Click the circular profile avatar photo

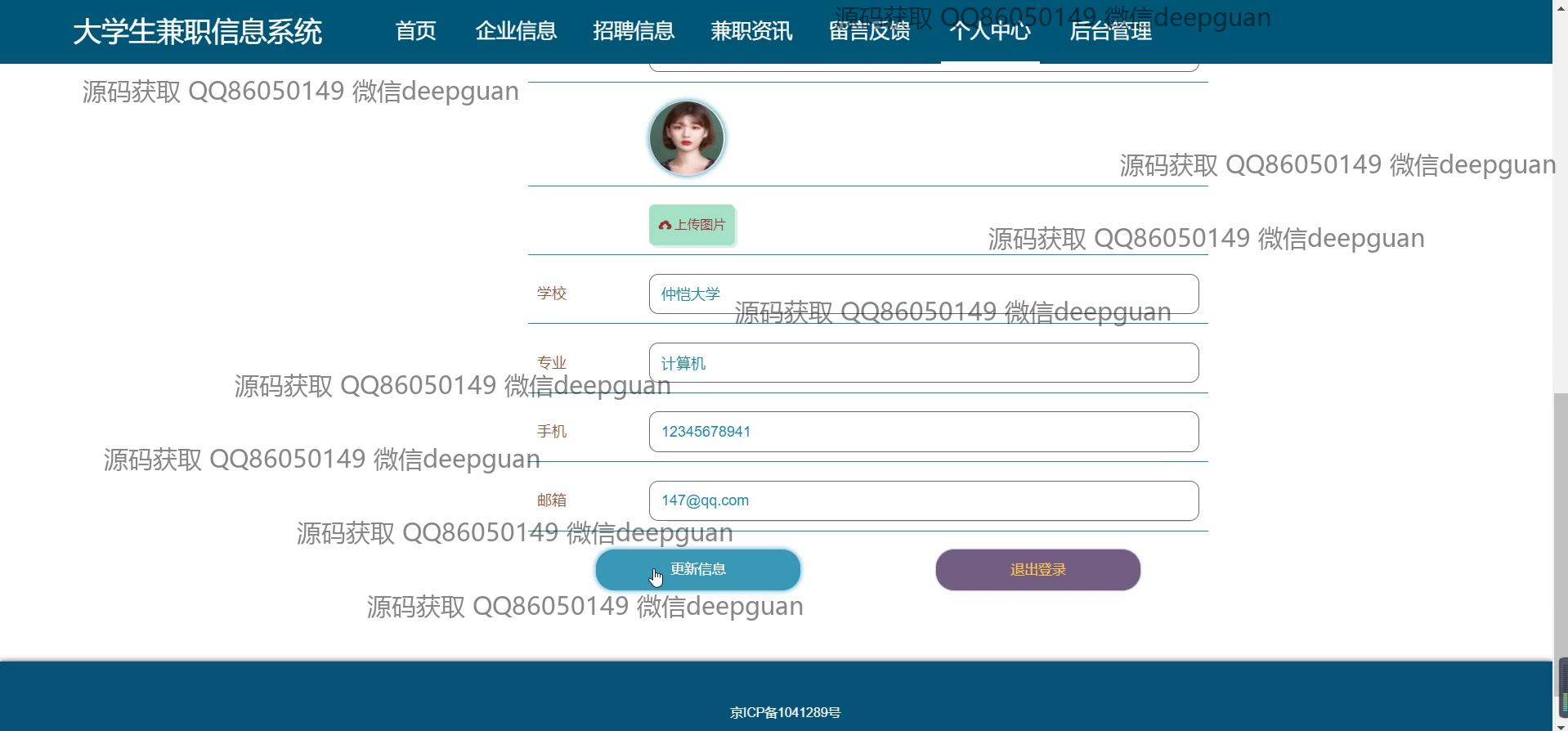point(687,138)
